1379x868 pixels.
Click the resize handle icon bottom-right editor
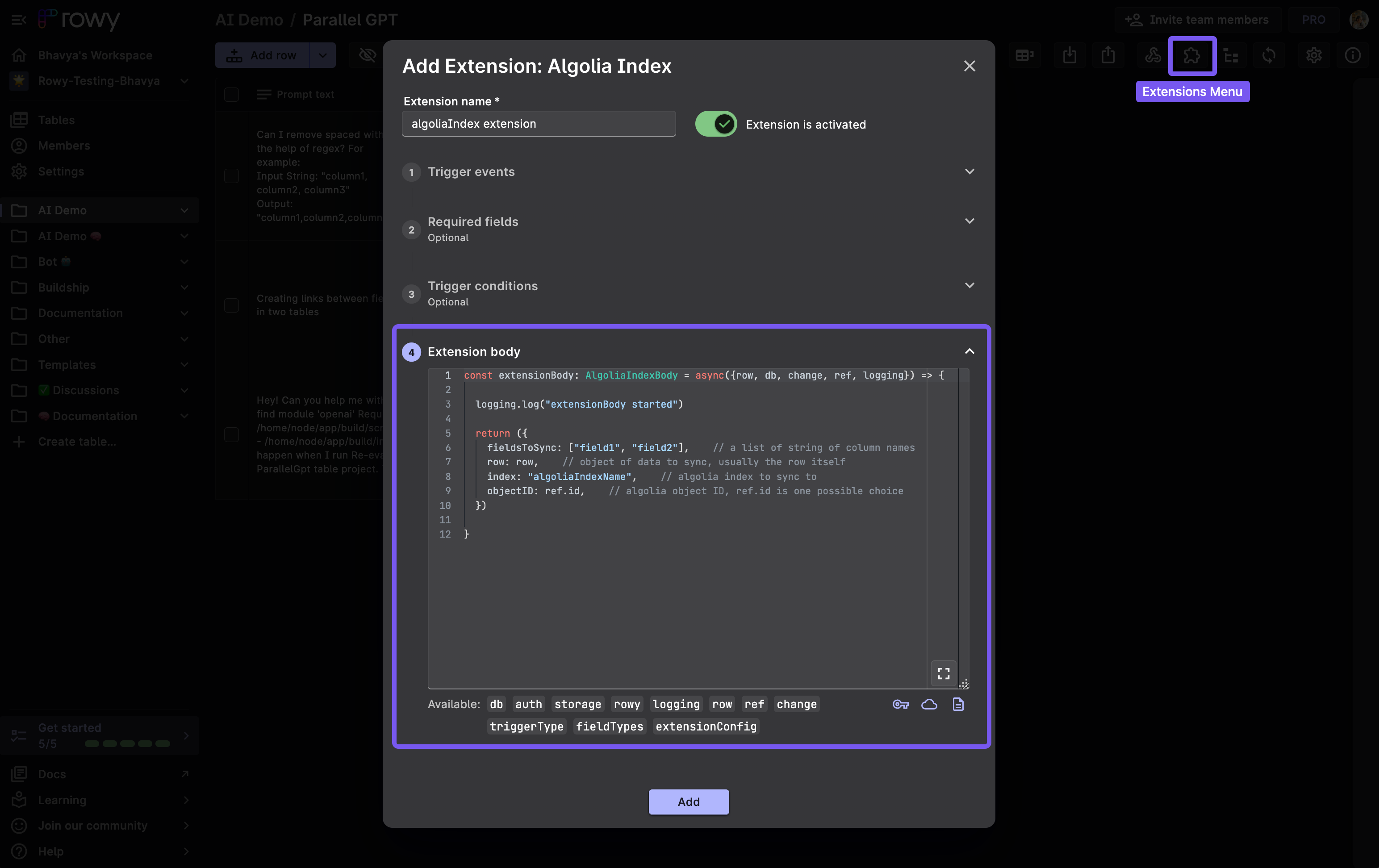click(964, 684)
